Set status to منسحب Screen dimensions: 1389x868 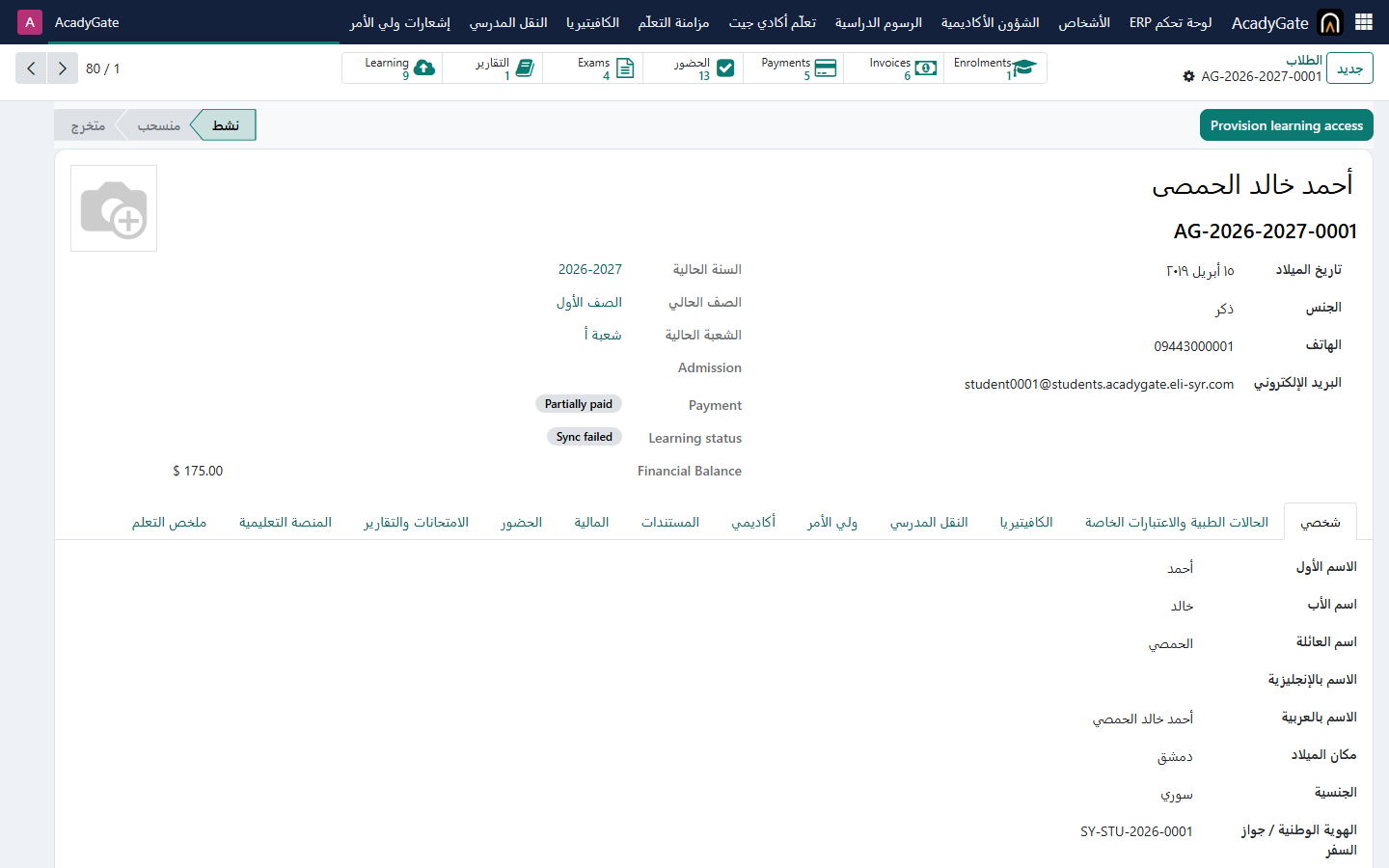coord(158,125)
